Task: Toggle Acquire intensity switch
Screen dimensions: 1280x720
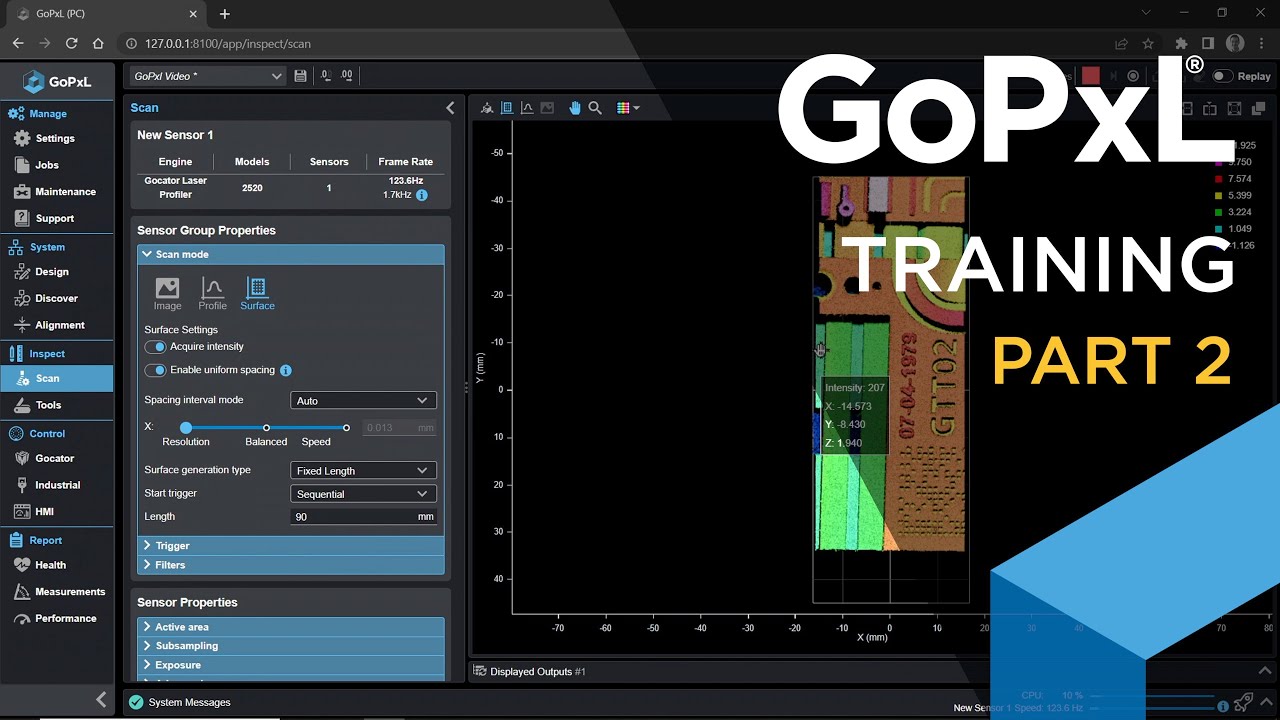Action: [x=155, y=347]
